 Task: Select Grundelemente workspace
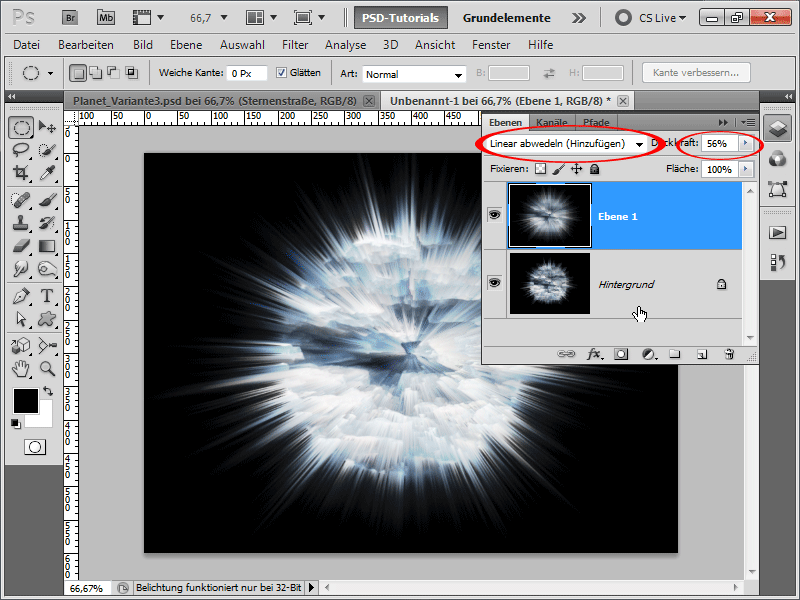(507, 18)
